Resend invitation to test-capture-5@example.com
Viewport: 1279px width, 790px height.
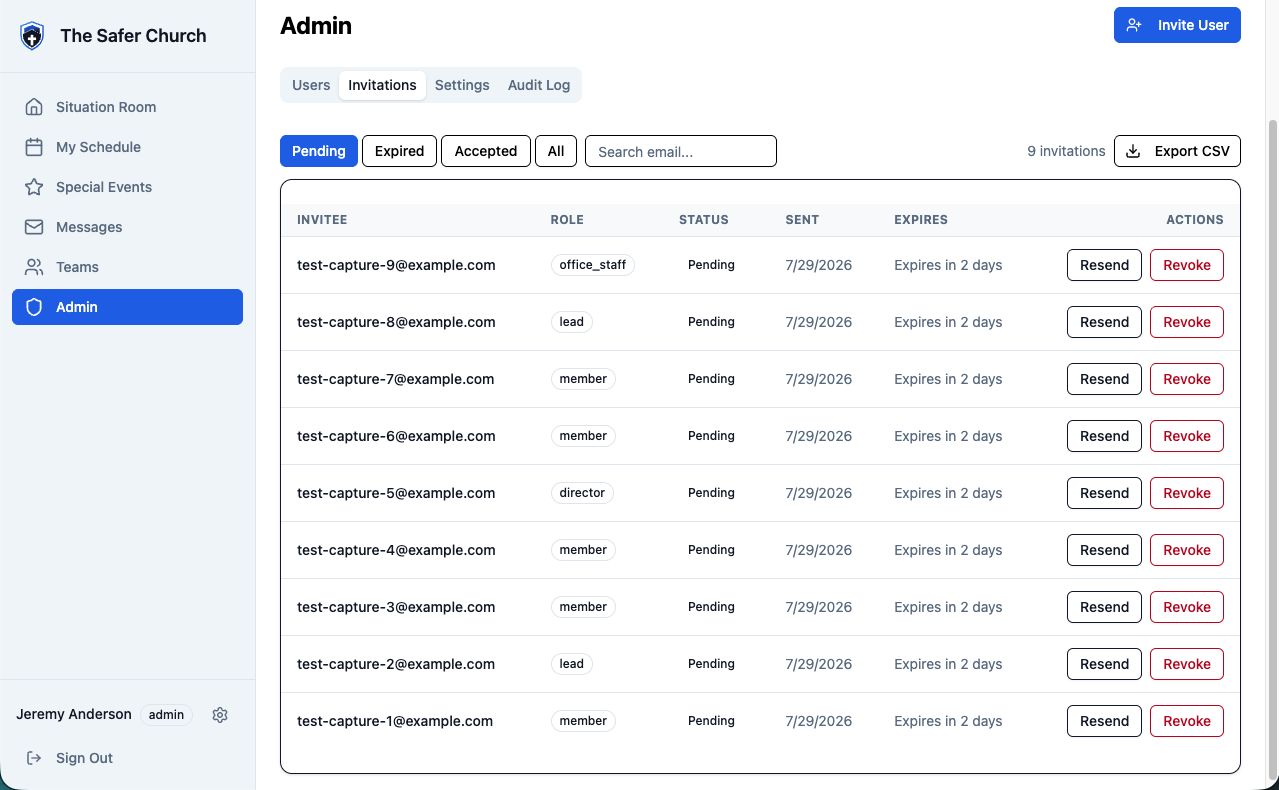1104,493
